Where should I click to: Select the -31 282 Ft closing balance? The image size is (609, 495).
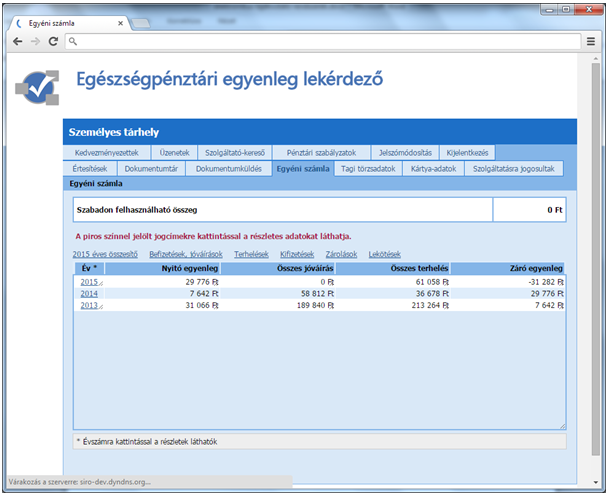click(x=546, y=282)
